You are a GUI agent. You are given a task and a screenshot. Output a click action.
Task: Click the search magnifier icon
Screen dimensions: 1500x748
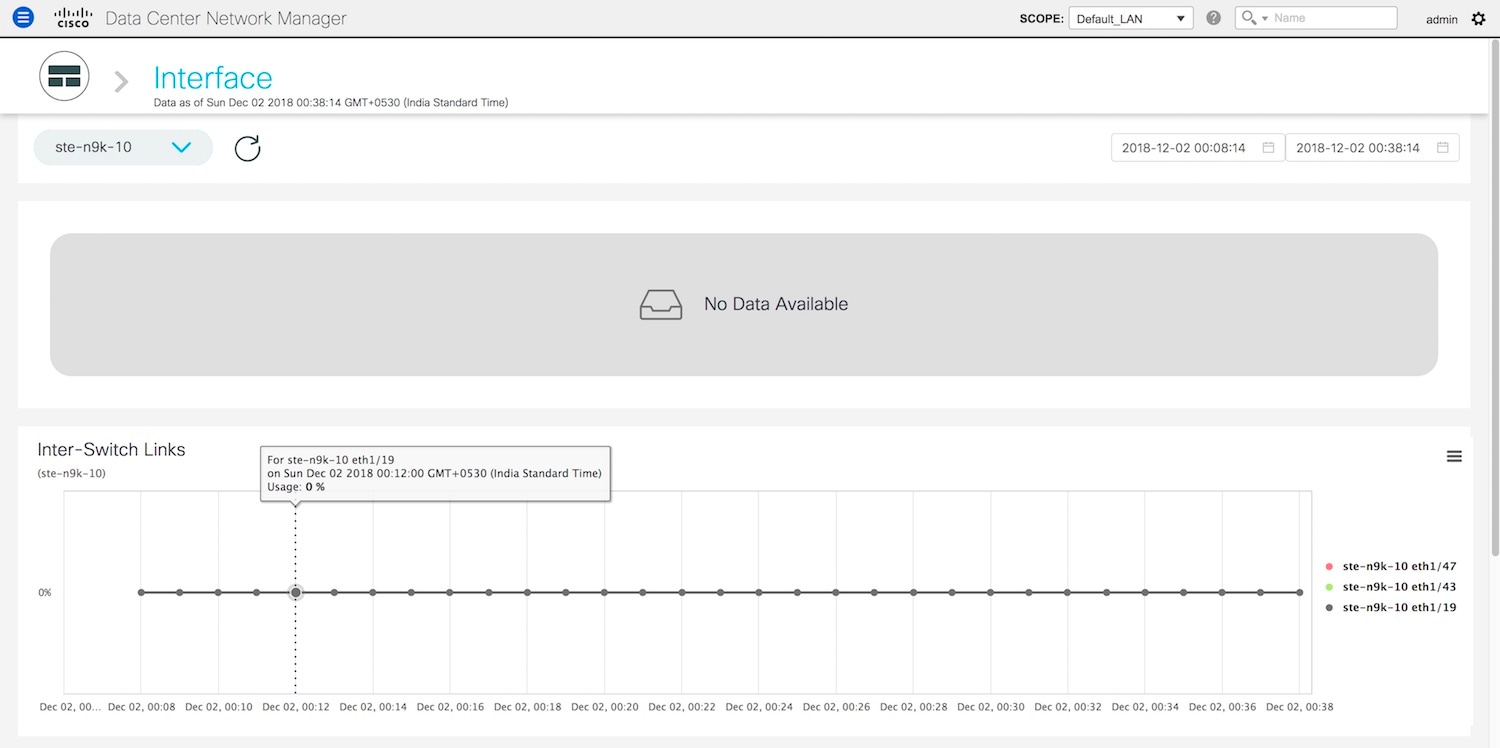1248,18
